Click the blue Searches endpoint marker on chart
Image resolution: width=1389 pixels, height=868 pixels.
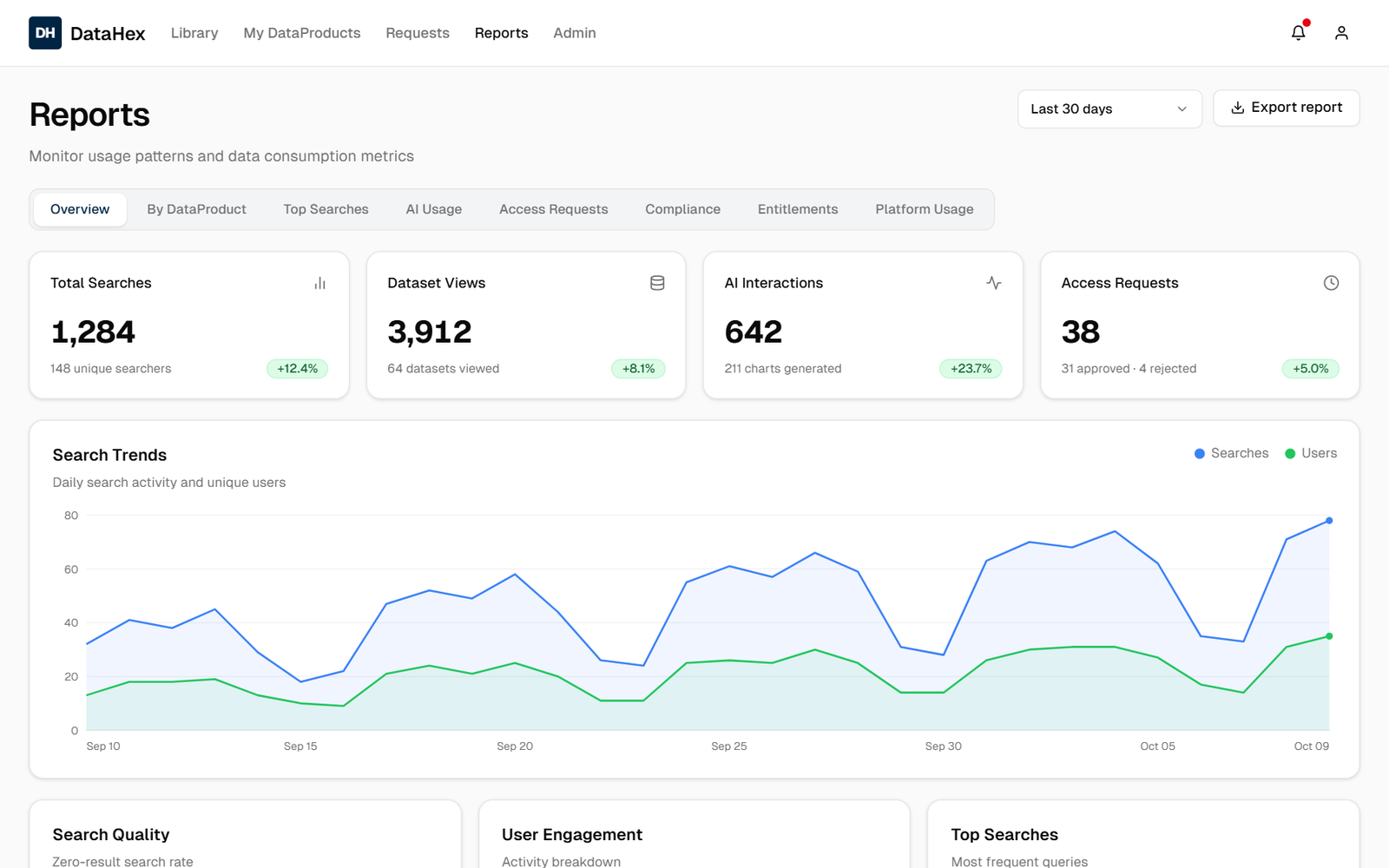pyautogui.click(x=1329, y=521)
